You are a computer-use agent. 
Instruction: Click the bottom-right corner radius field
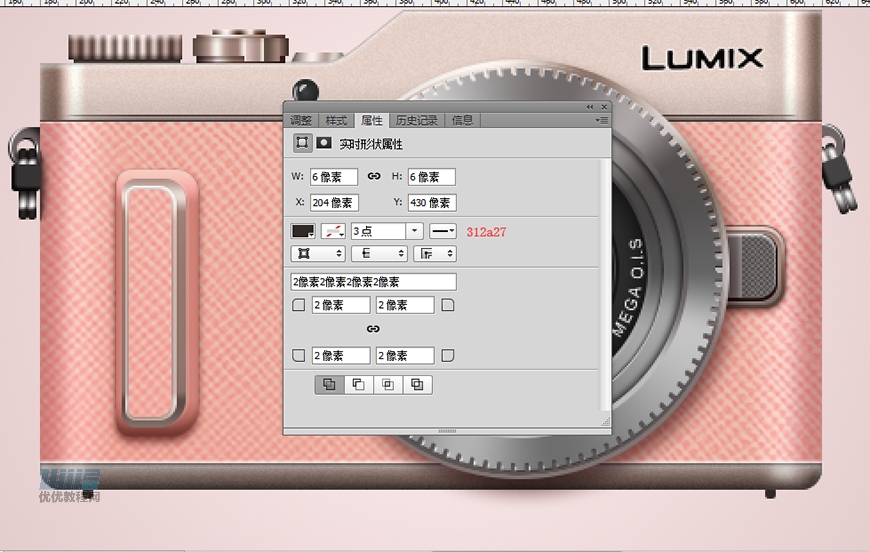(405, 356)
